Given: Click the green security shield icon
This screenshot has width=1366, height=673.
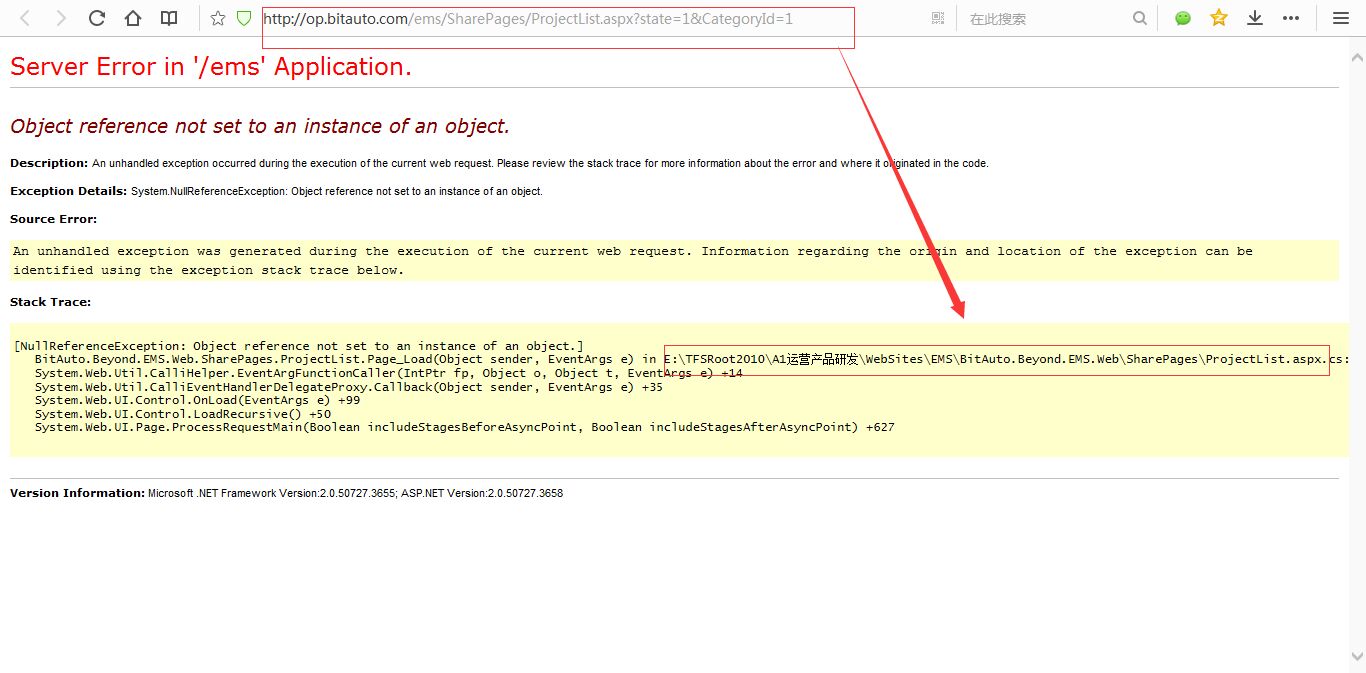Looking at the screenshot, I should [244, 18].
